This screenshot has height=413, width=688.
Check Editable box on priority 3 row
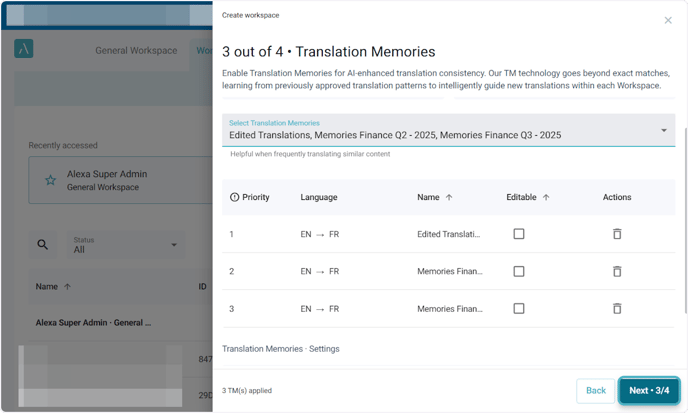518,308
